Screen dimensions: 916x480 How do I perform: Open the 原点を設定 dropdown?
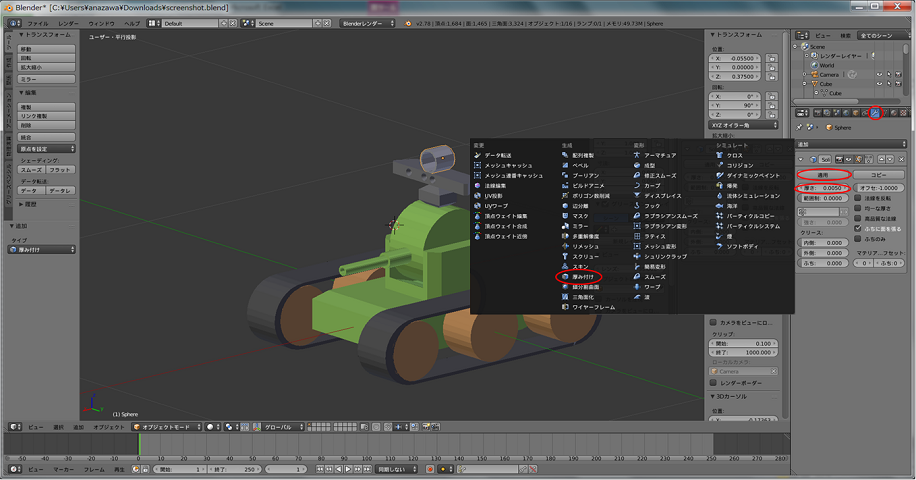point(47,148)
